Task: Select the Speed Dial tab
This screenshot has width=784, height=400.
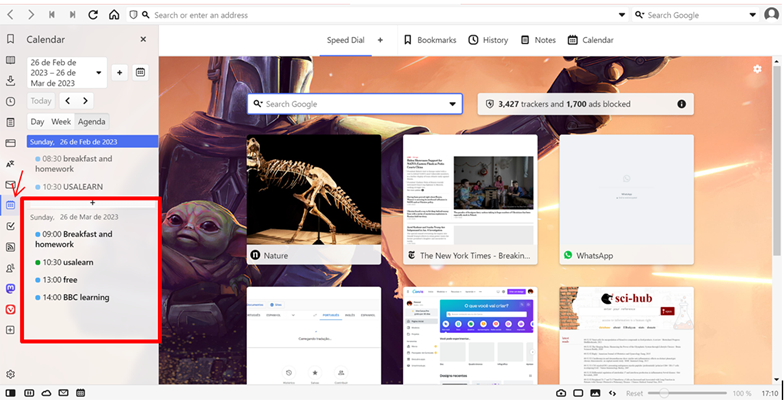Action: tap(346, 40)
